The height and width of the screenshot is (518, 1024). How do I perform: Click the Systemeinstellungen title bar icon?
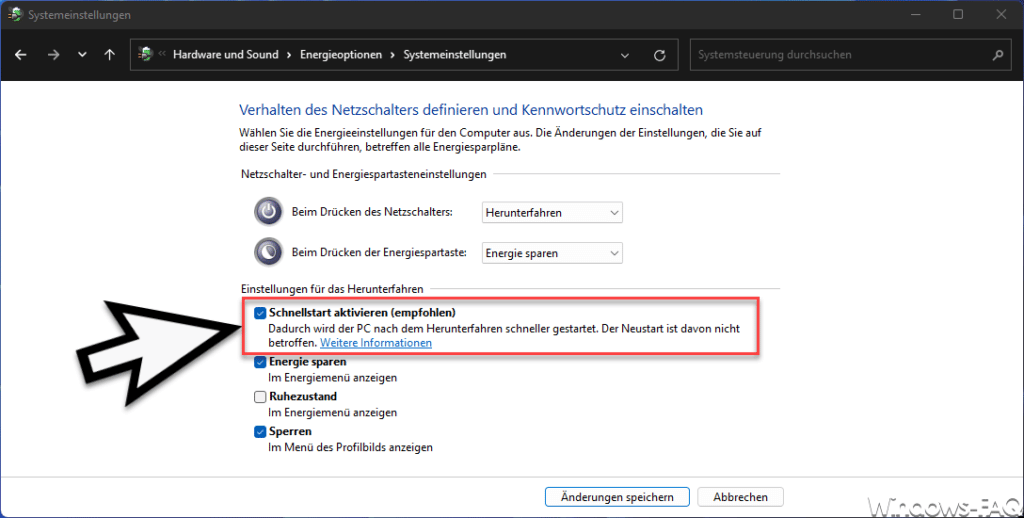click(14, 14)
